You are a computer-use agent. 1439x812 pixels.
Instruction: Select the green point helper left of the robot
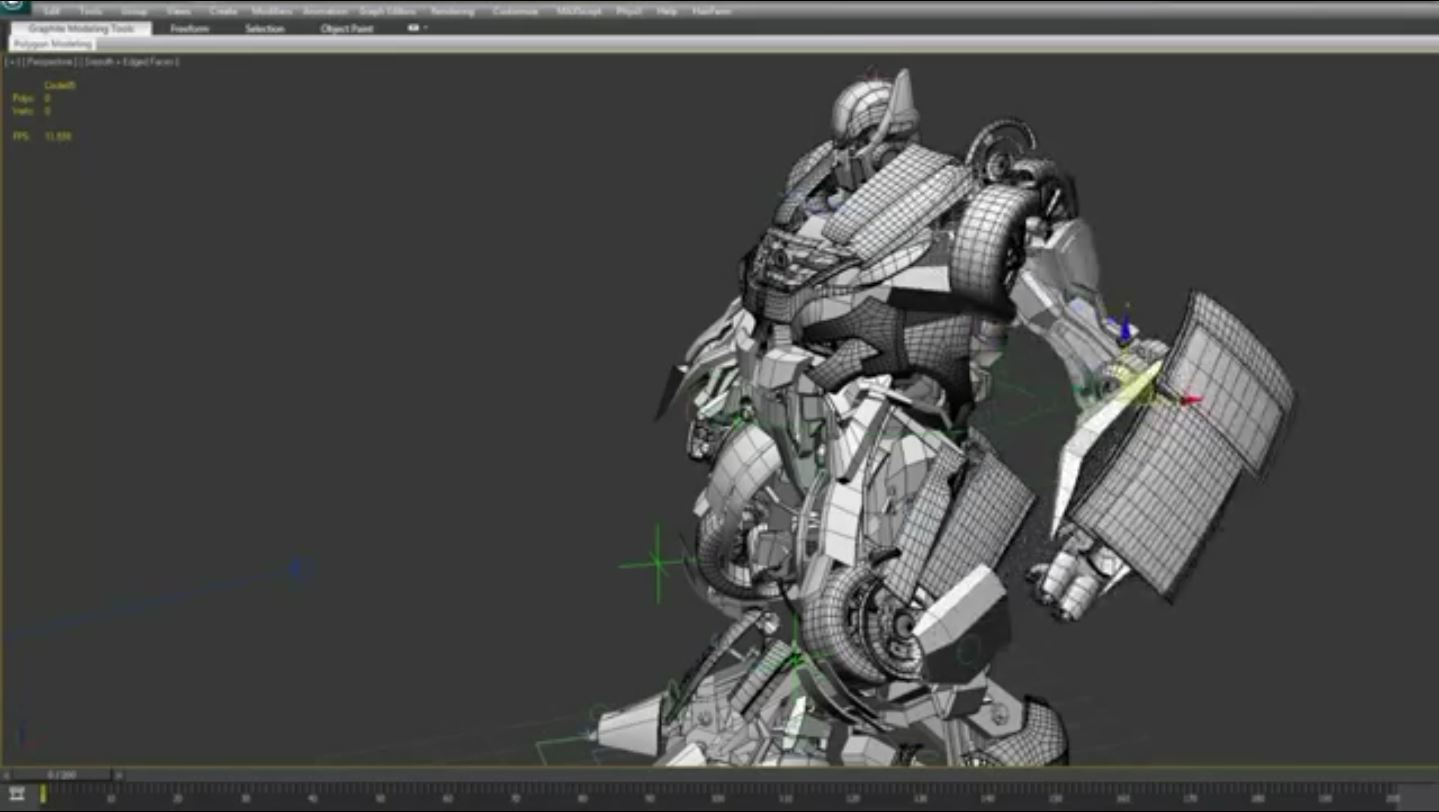click(x=656, y=564)
